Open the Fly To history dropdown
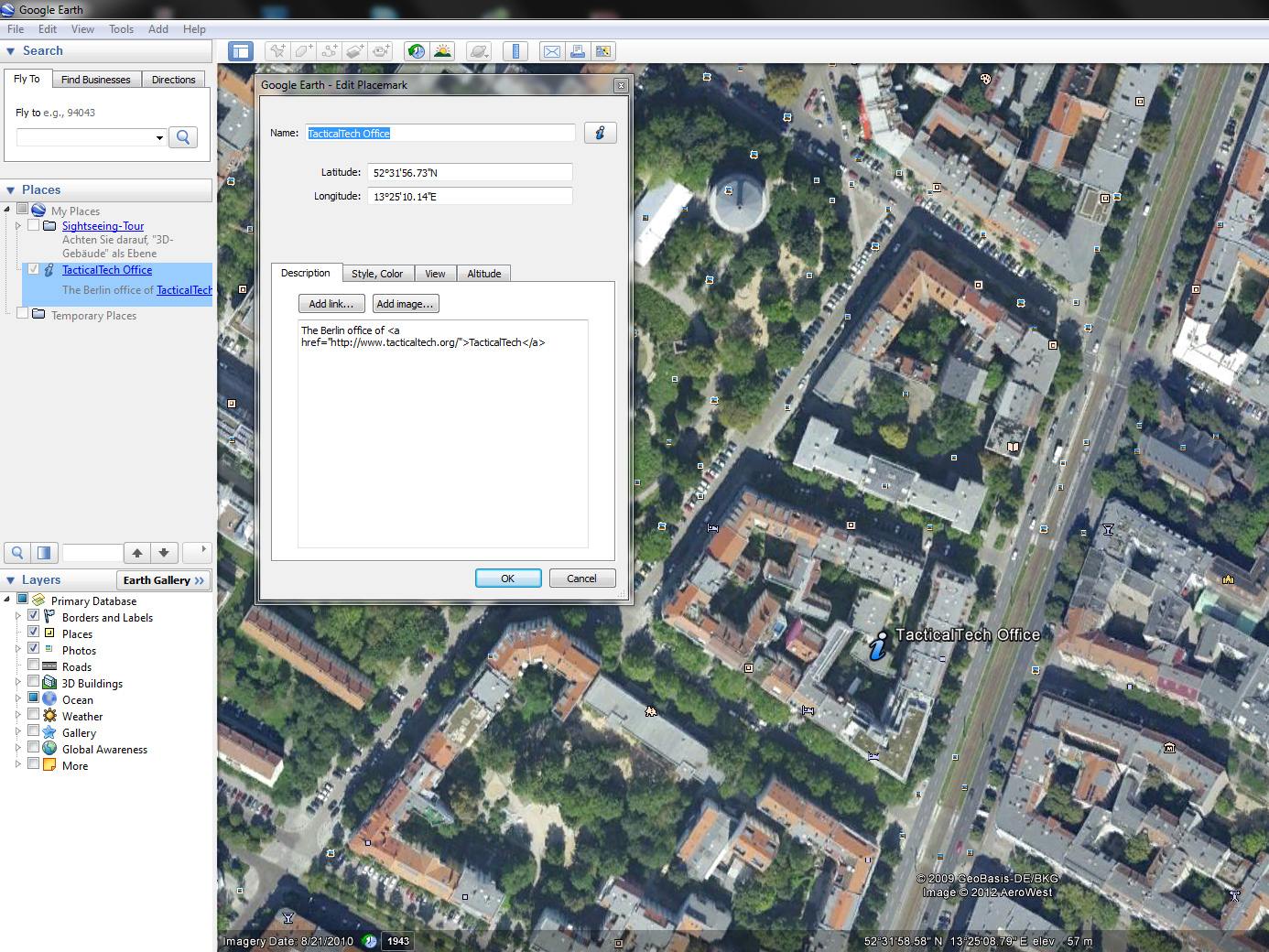This screenshot has height=952, width=1269. point(159,137)
